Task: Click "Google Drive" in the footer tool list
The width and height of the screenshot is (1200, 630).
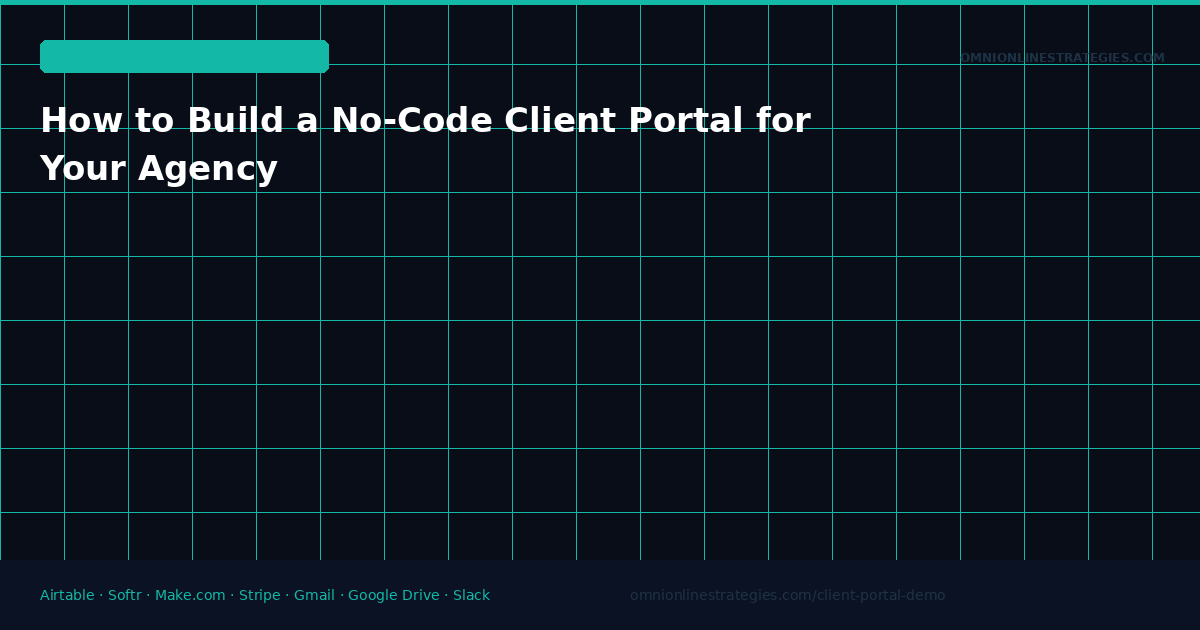Action: (394, 596)
